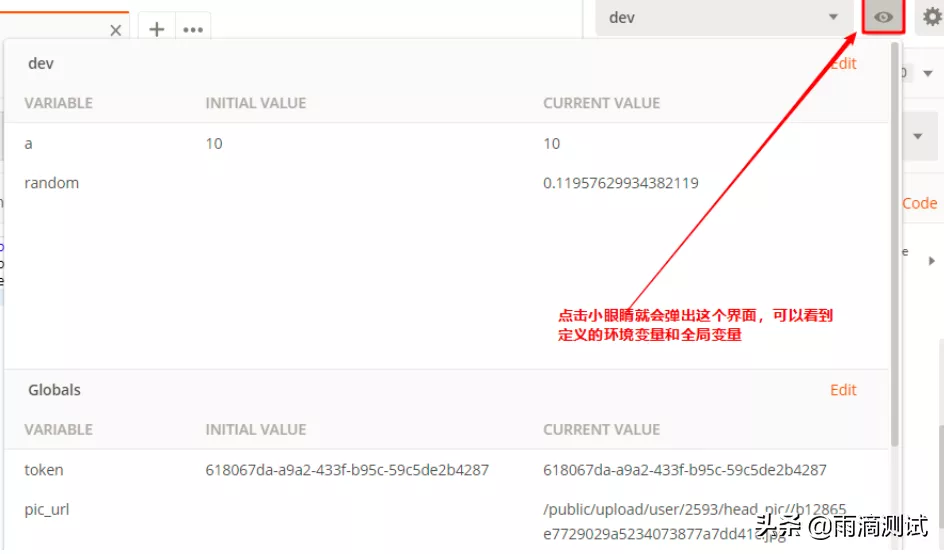This screenshot has height=554, width=944.
Task: Edit the dev environment variables
Action: (843, 63)
